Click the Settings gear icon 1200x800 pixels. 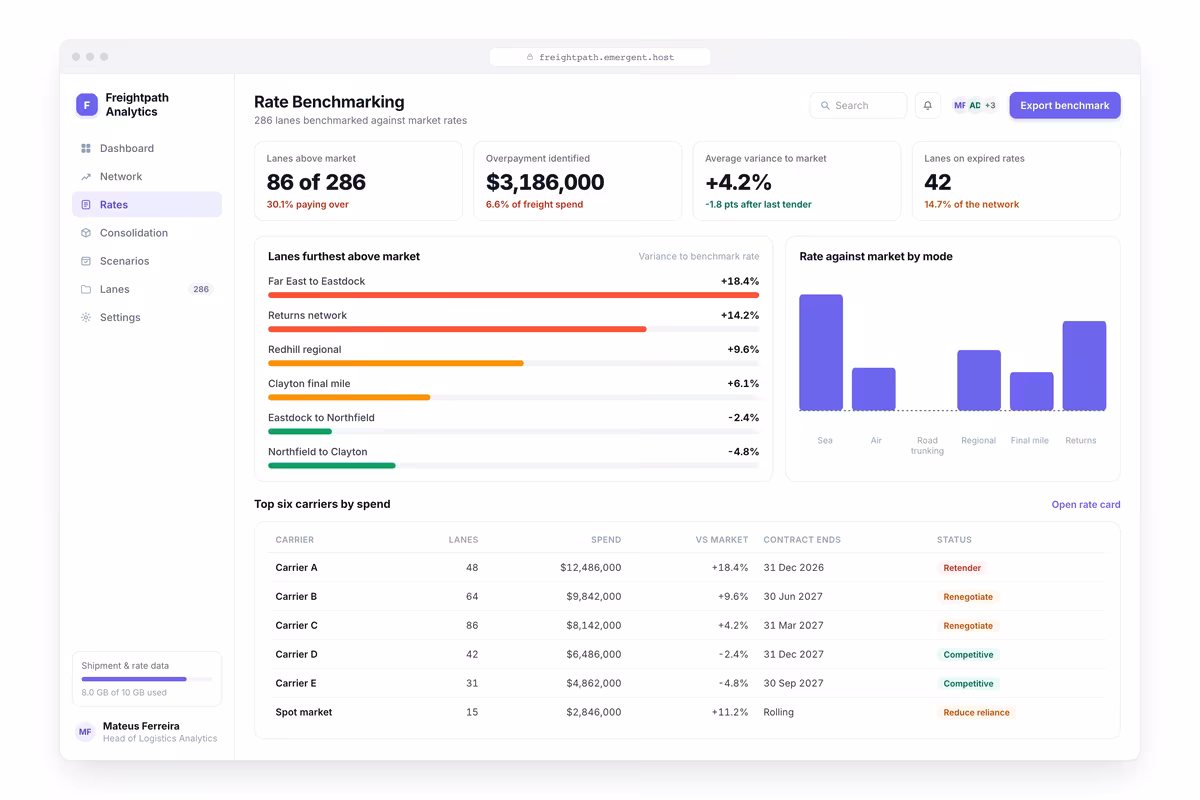pos(86,317)
